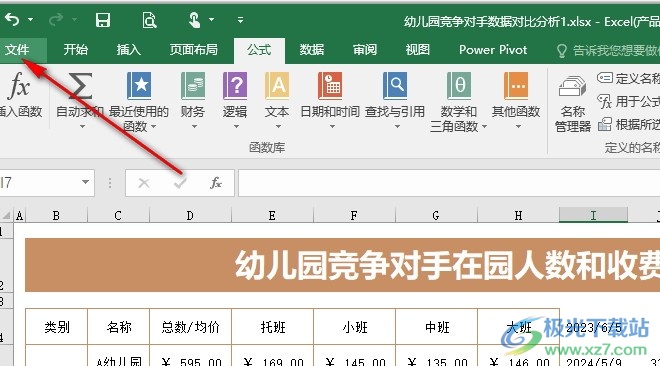Switch to the 插入 (Insert) tab

(129, 50)
